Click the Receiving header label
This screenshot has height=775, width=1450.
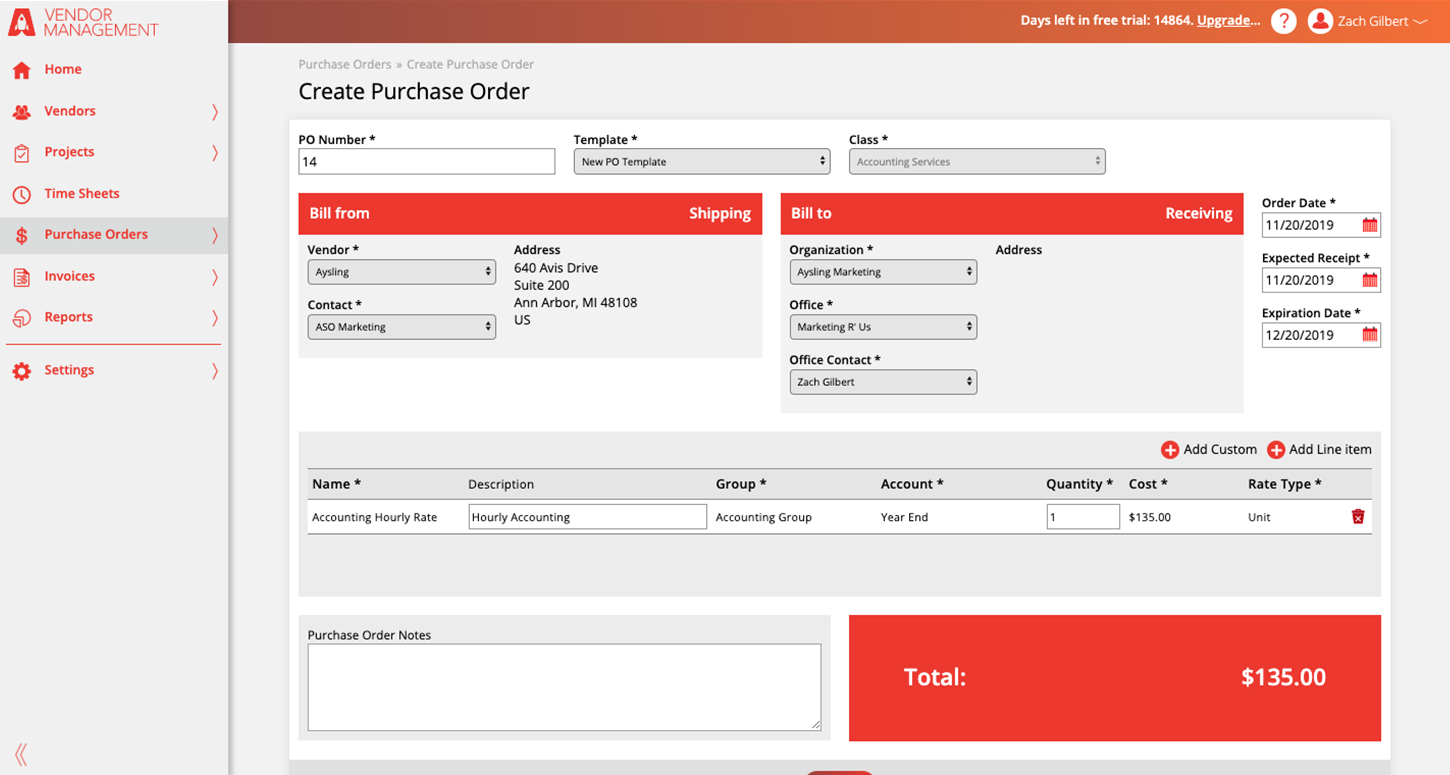click(1199, 214)
